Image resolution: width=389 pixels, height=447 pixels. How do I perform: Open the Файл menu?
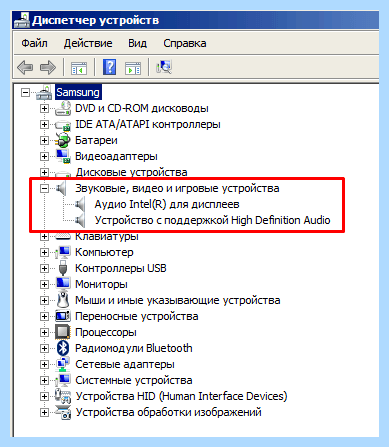pyautogui.click(x=34, y=43)
